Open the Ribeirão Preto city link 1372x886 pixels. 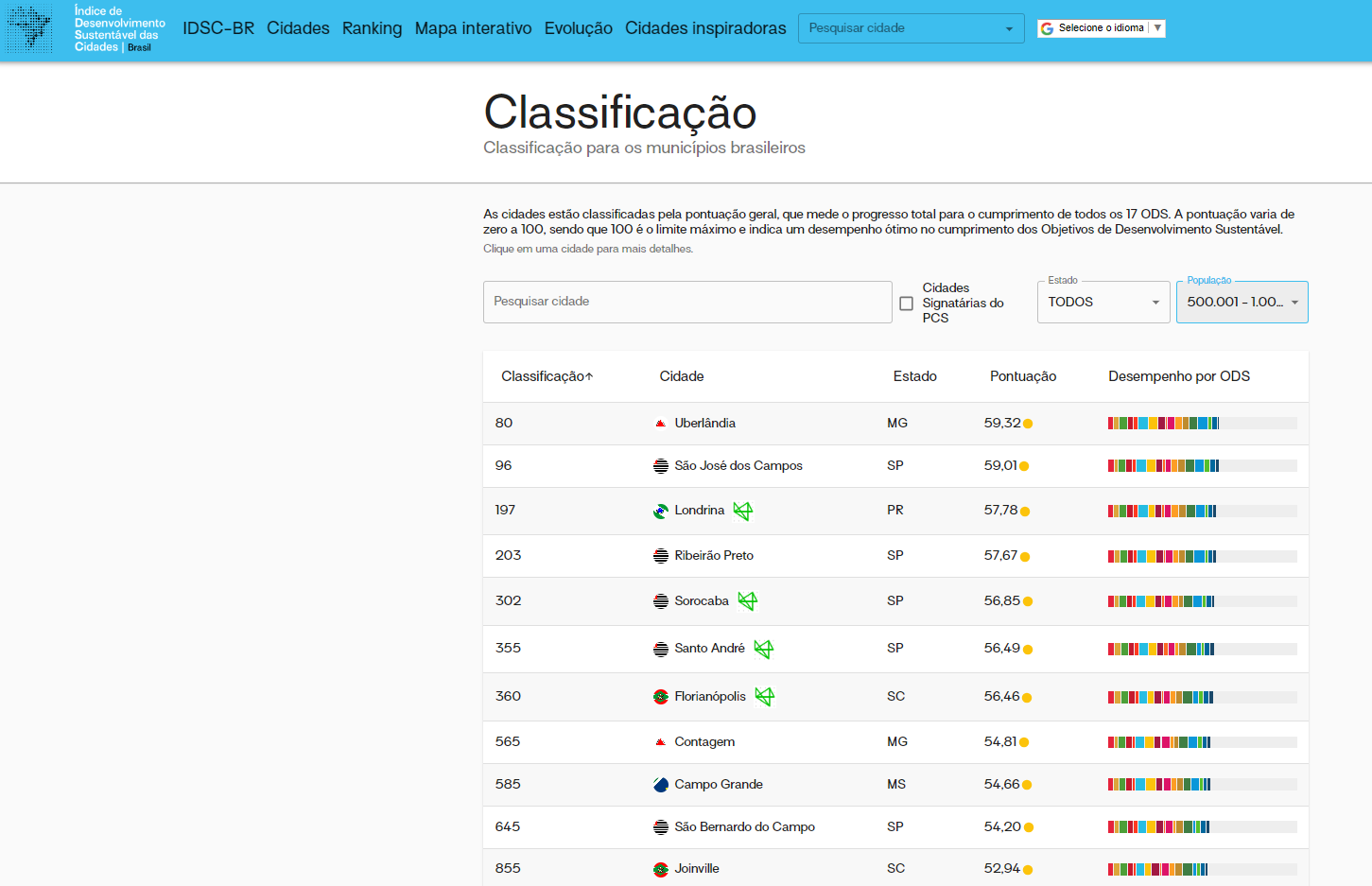tap(713, 556)
